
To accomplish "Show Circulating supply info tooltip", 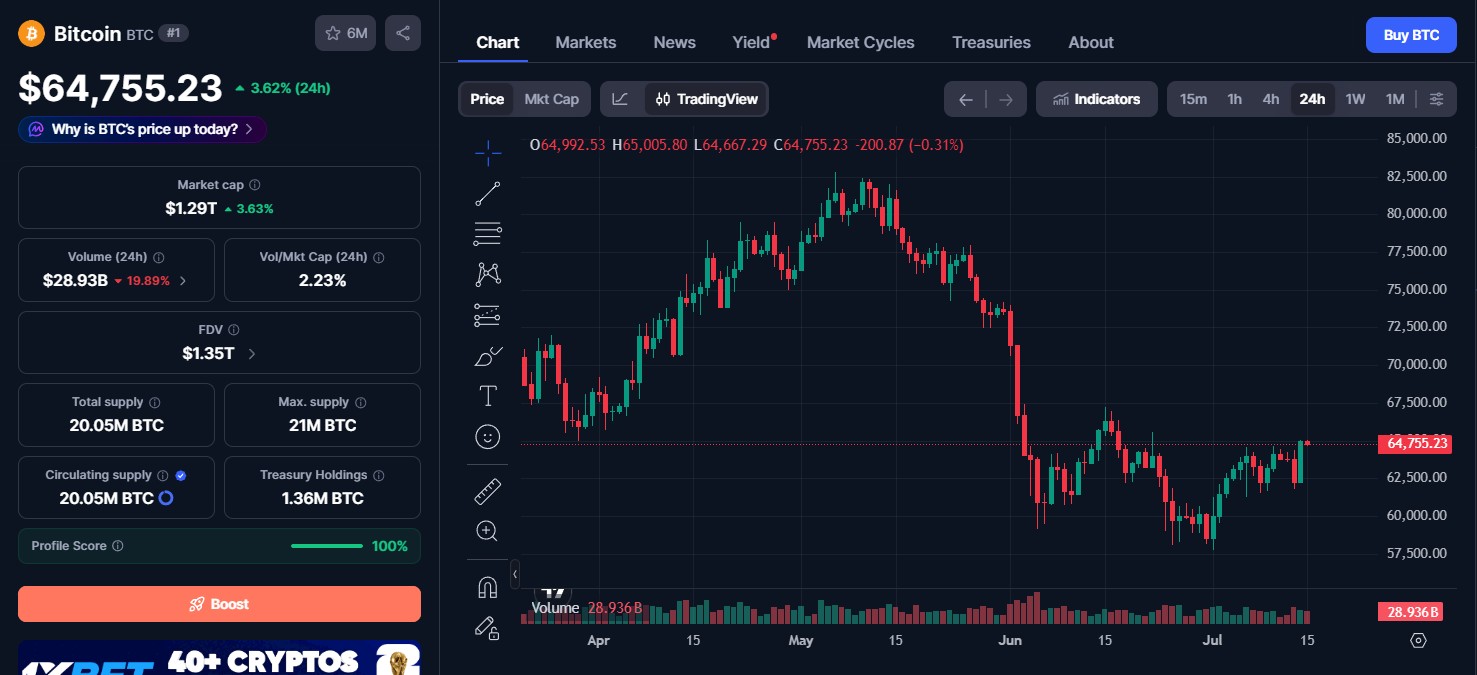I will (x=163, y=475).
